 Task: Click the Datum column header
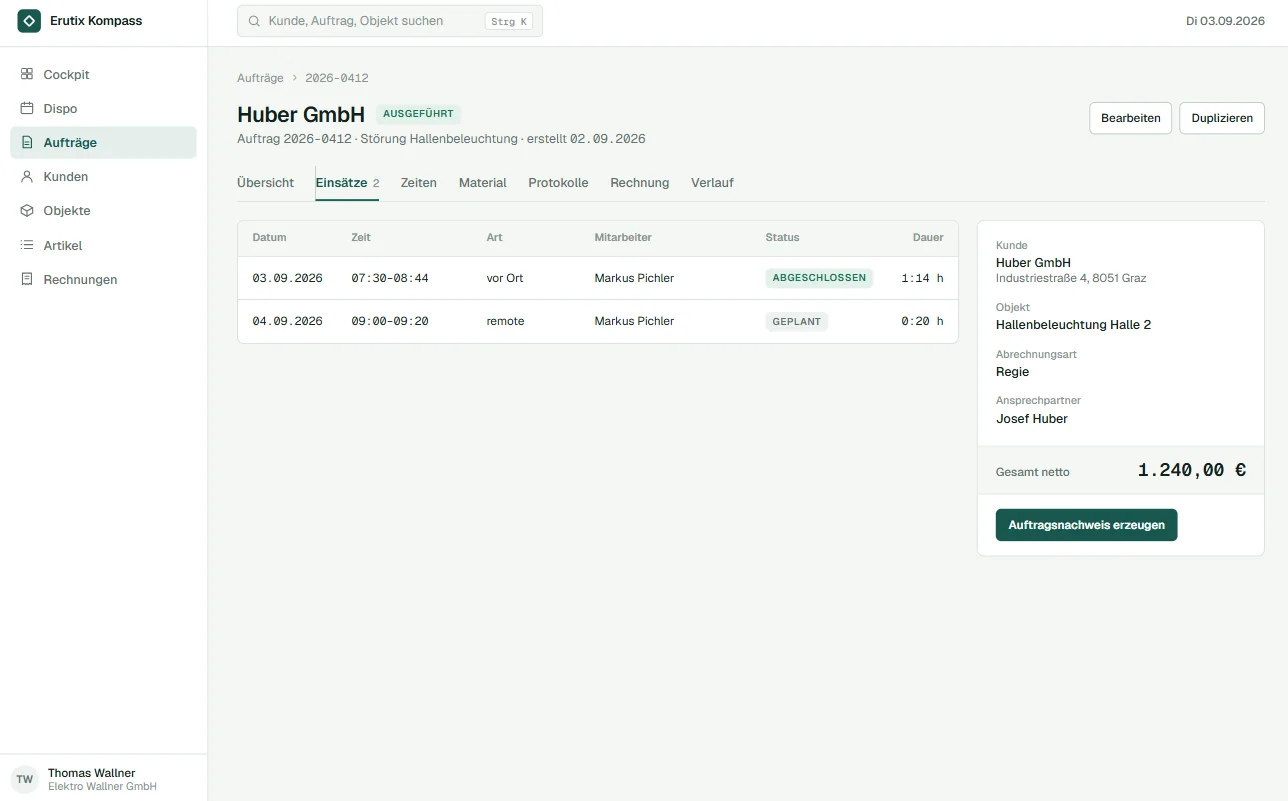point(269,238)
